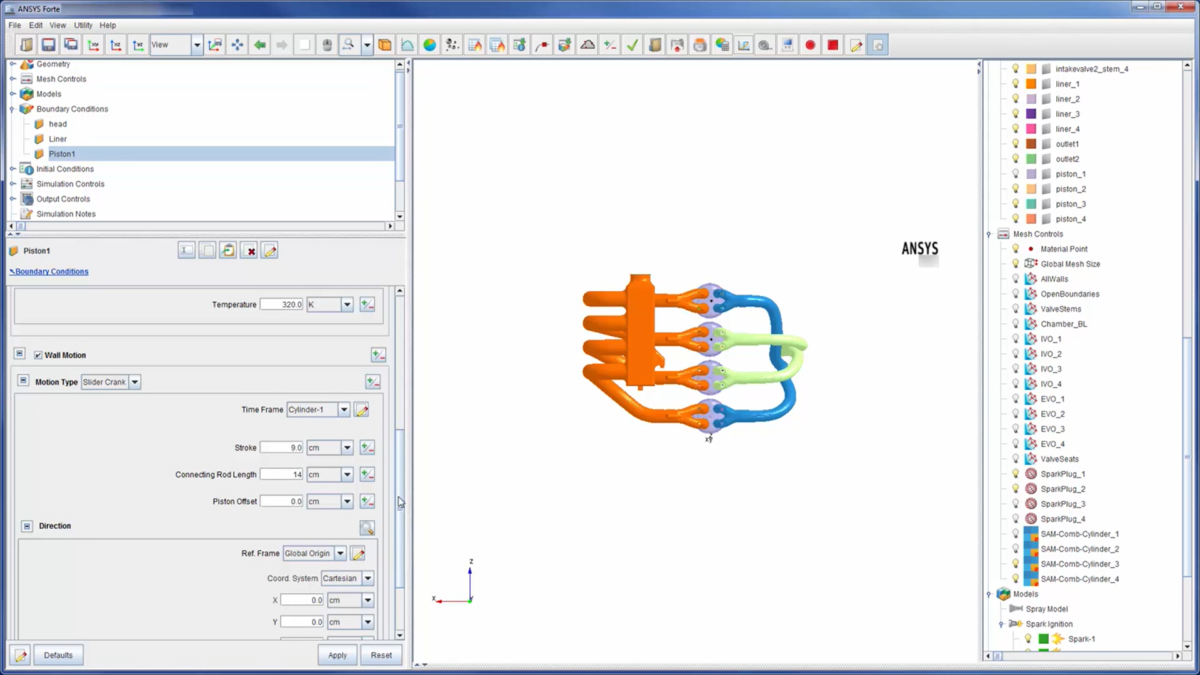Click the magnifier icon in Direction section

367,527
